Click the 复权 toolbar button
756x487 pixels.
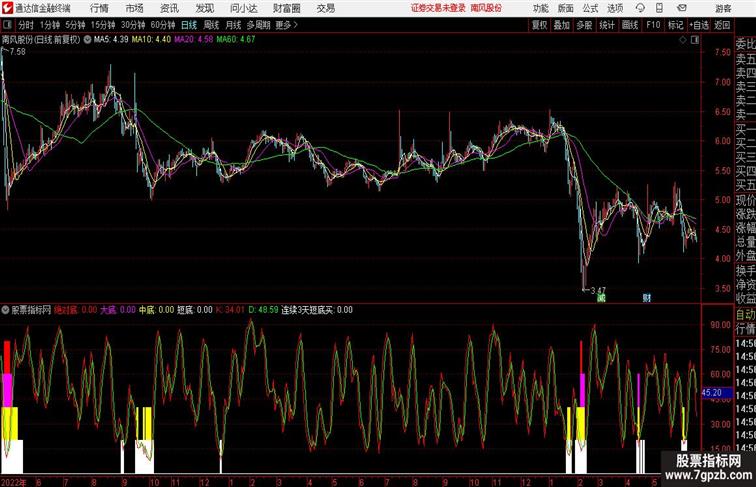tap(539, 25)
